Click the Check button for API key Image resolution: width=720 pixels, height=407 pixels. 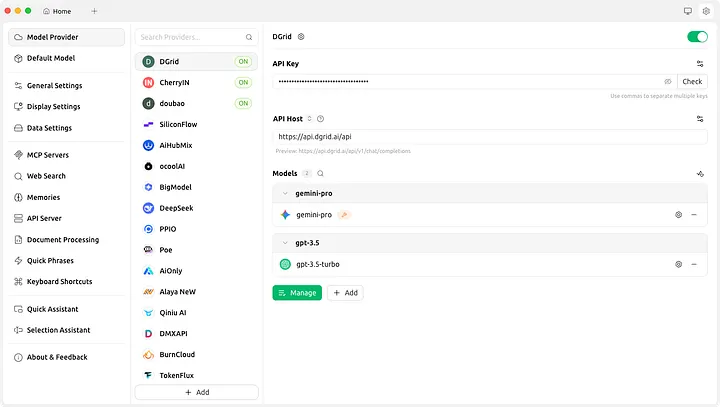692,81
